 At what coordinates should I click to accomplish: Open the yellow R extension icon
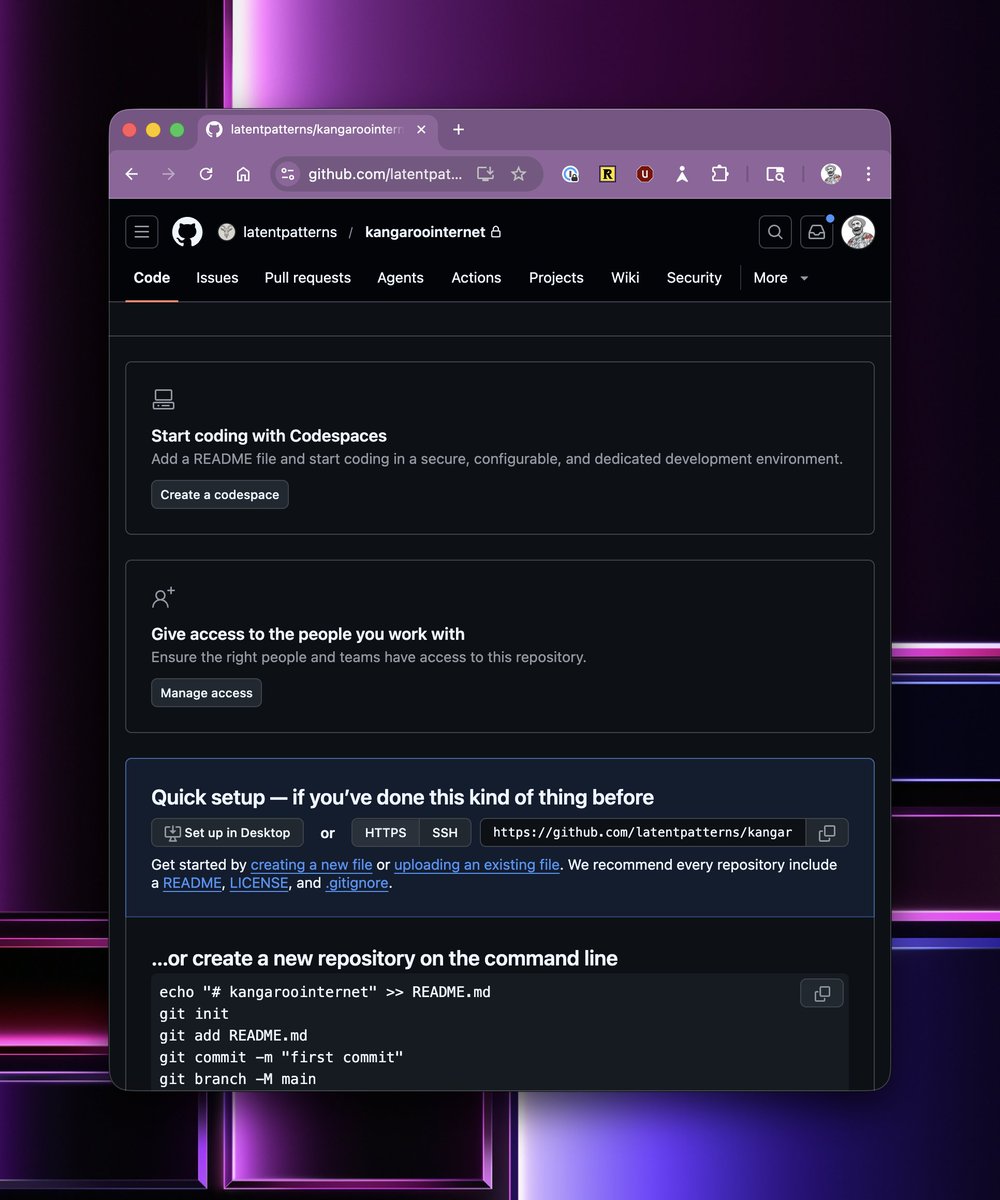[607, 174]
